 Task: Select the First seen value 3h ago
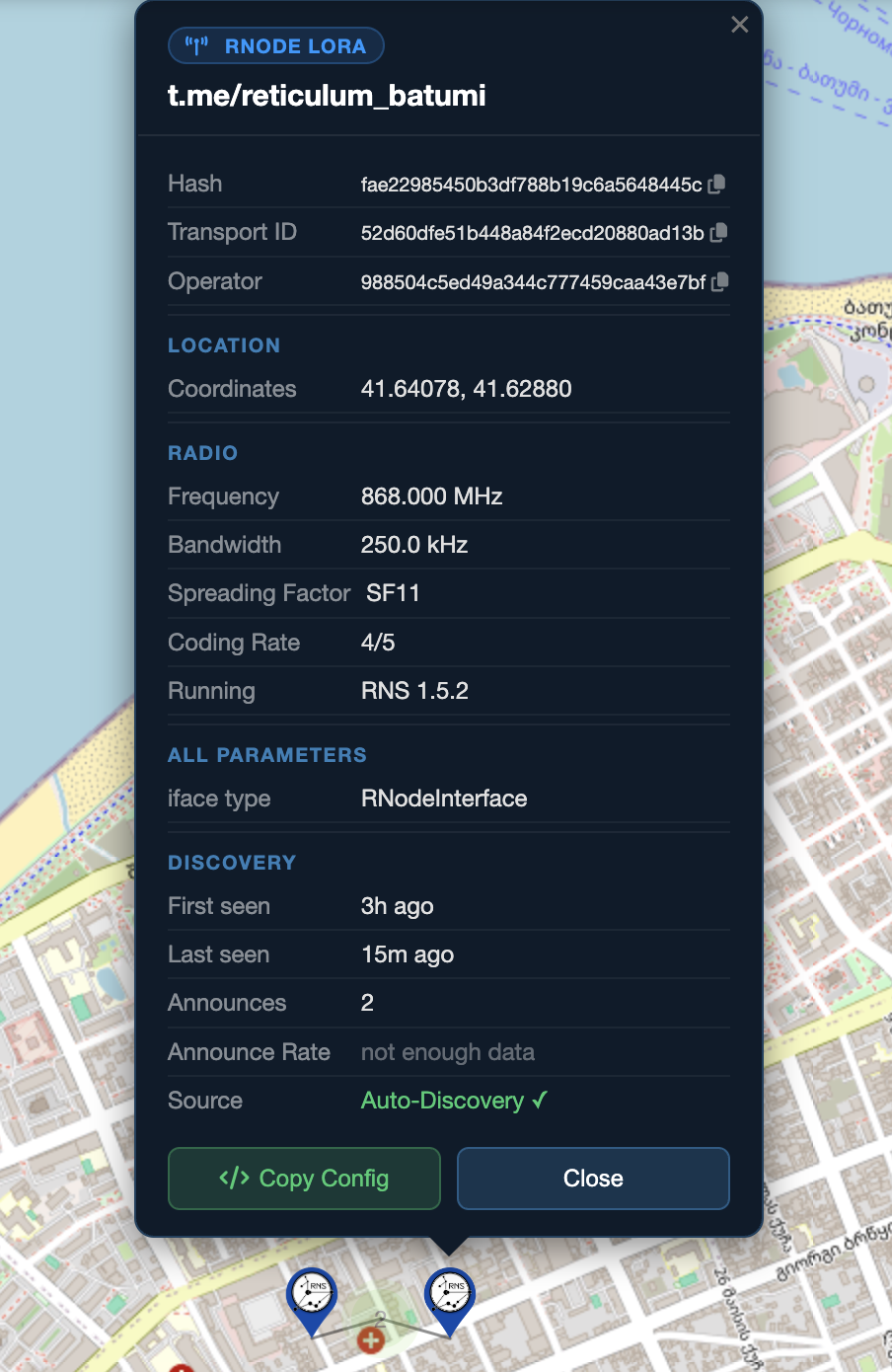[x=398, y=906]
